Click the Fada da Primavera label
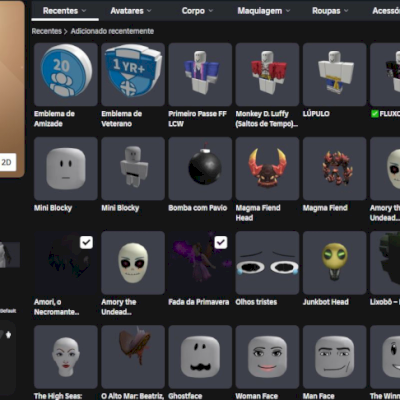Image resolution: width=400 pixels, height=400 pixels. [x=199, y=302]
